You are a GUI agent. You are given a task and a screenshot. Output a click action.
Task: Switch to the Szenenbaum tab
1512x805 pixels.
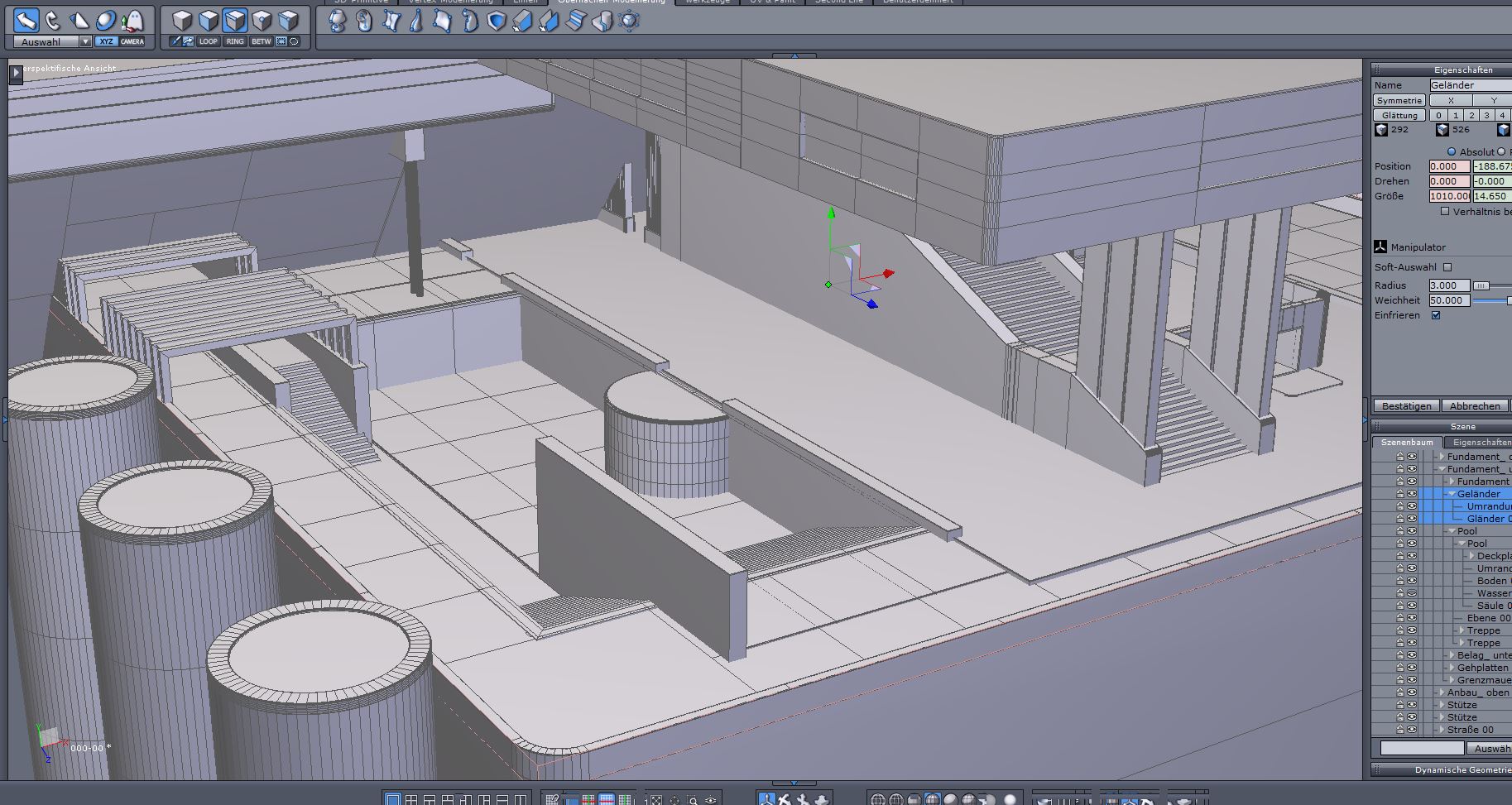coord(1407,442)
